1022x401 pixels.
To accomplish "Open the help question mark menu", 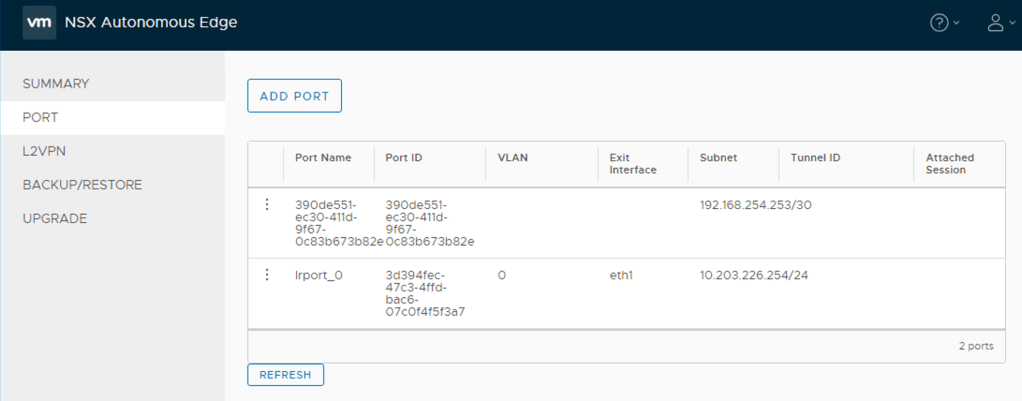I will (944, 23).
